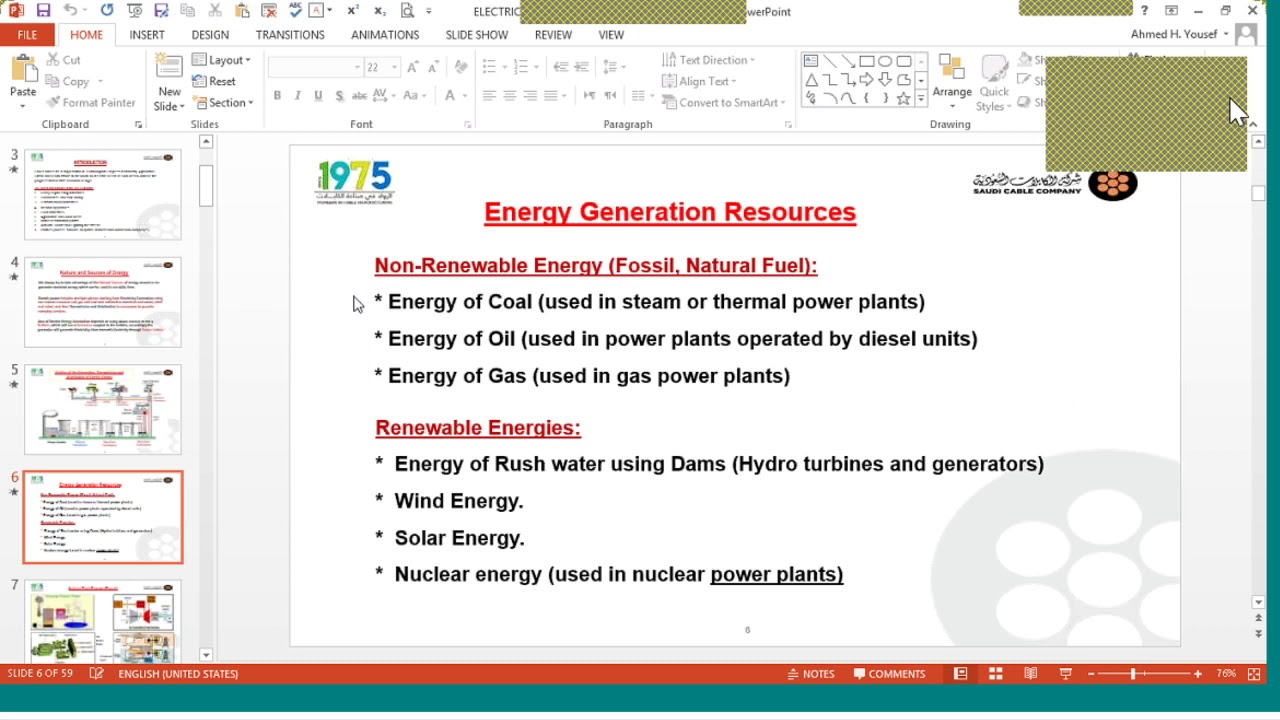Select the Isosceles Triangle shape

tap(811, 80)
